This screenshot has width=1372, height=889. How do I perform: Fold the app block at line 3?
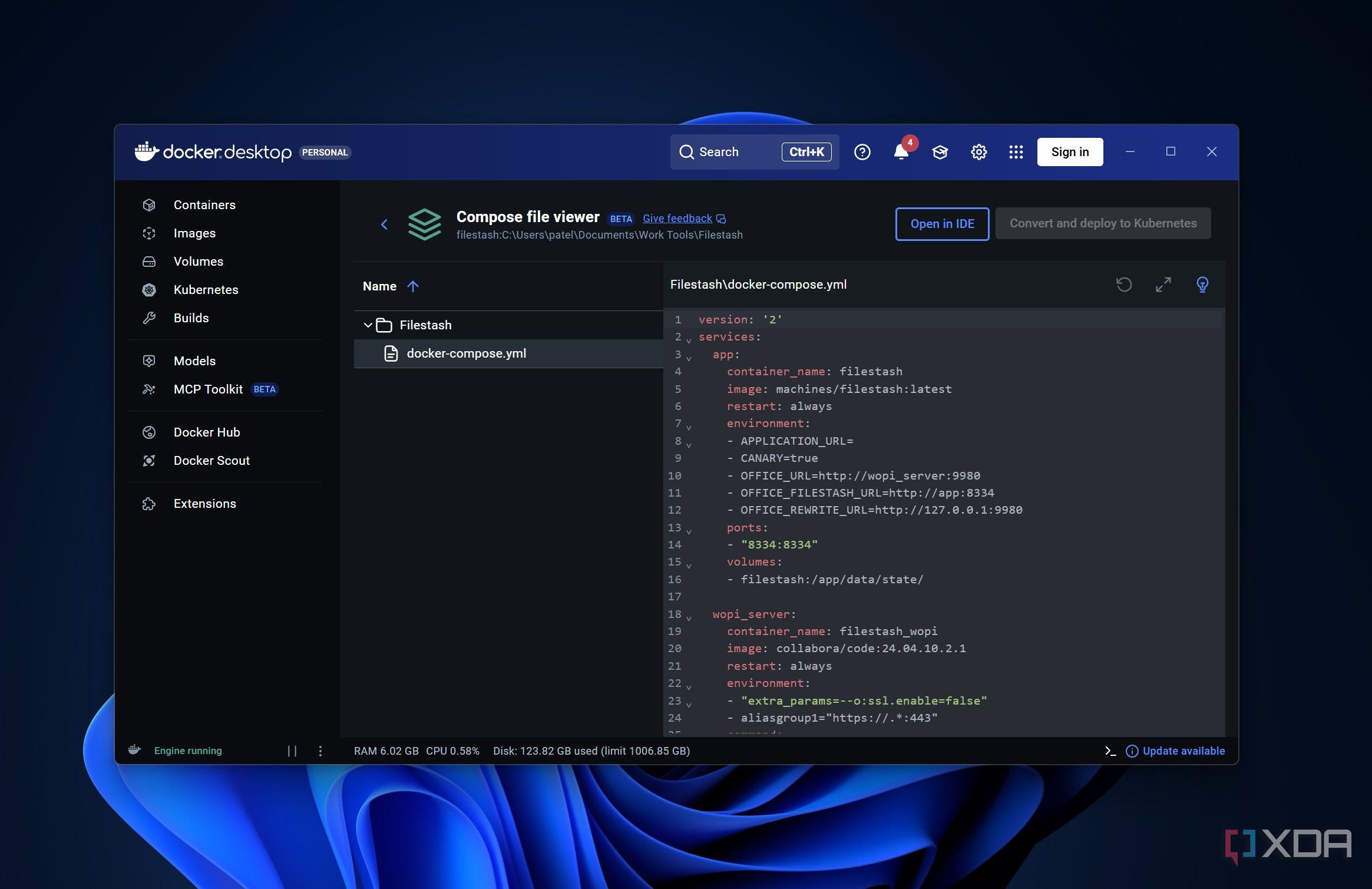[x=689, y=358]
